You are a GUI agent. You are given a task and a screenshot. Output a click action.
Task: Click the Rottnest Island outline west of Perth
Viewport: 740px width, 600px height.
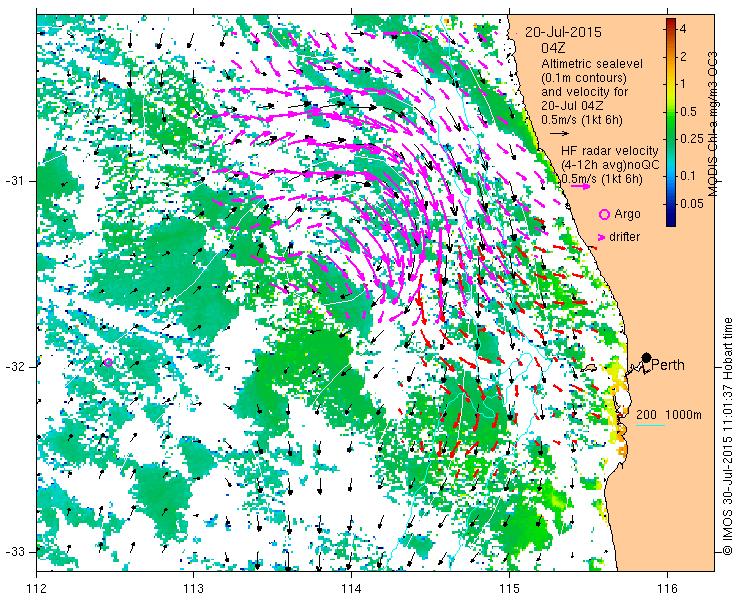pyautogui.click(x=589, y=368)
